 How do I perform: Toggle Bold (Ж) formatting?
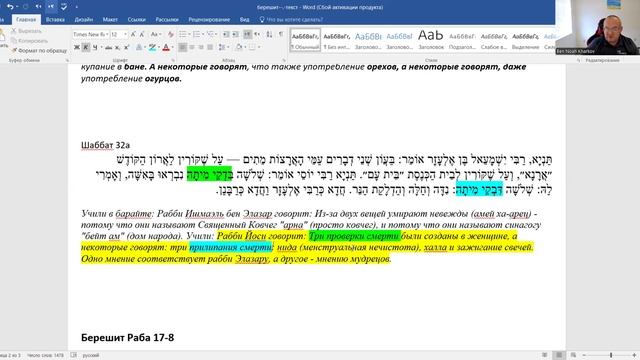[77, 47]
